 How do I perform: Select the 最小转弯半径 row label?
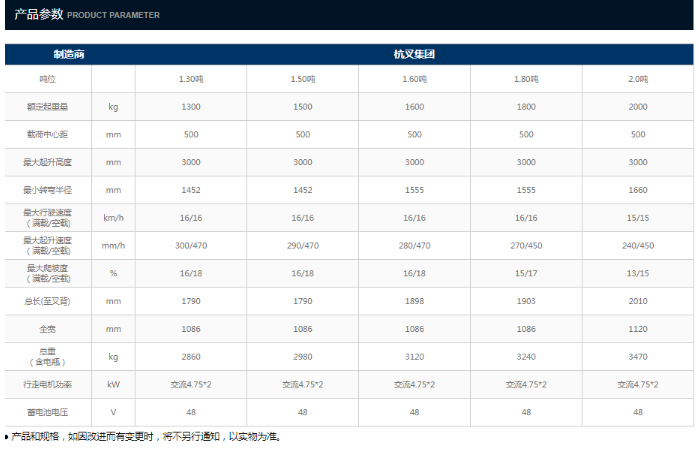pyautogui.click(x=48, y=189)
